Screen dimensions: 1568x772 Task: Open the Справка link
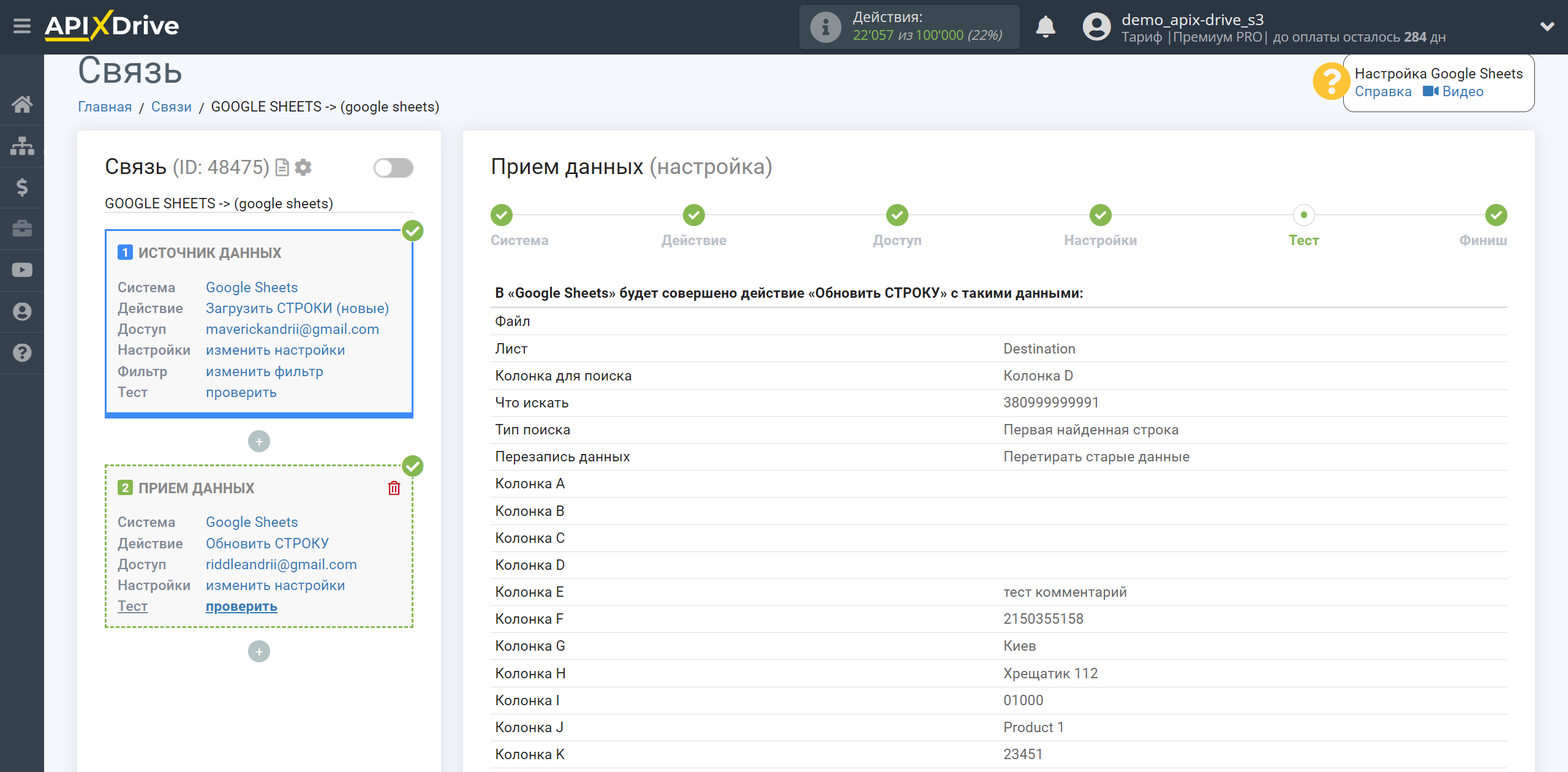coord(1383,91)
